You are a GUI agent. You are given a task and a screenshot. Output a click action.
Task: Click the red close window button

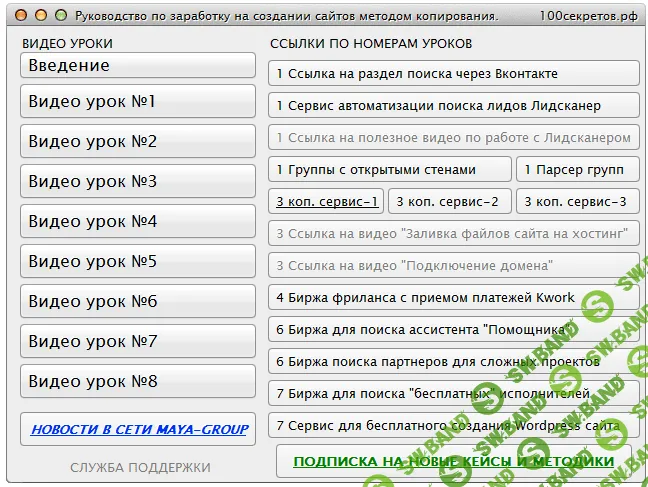pyautogui.click(x=22, y=16)
